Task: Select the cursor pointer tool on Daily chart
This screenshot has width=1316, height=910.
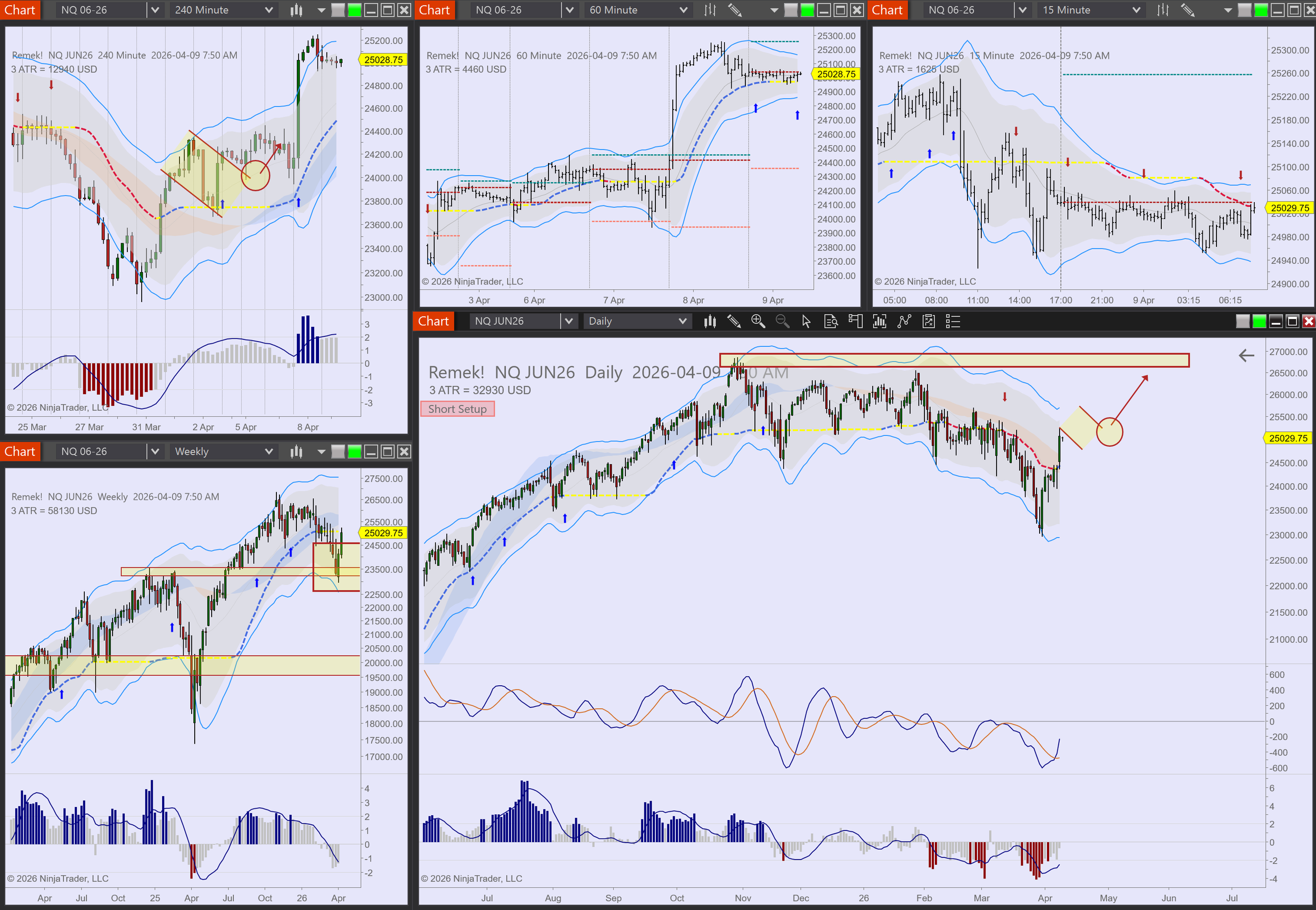Action: click(x=806, y=322)
